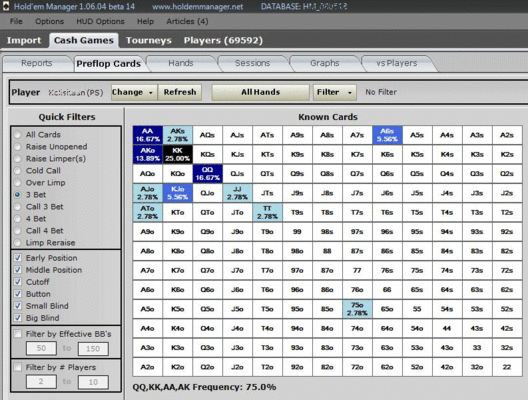Expand the Filter dropdown arrow
528x400 pixels.
(x=350, y=93)
